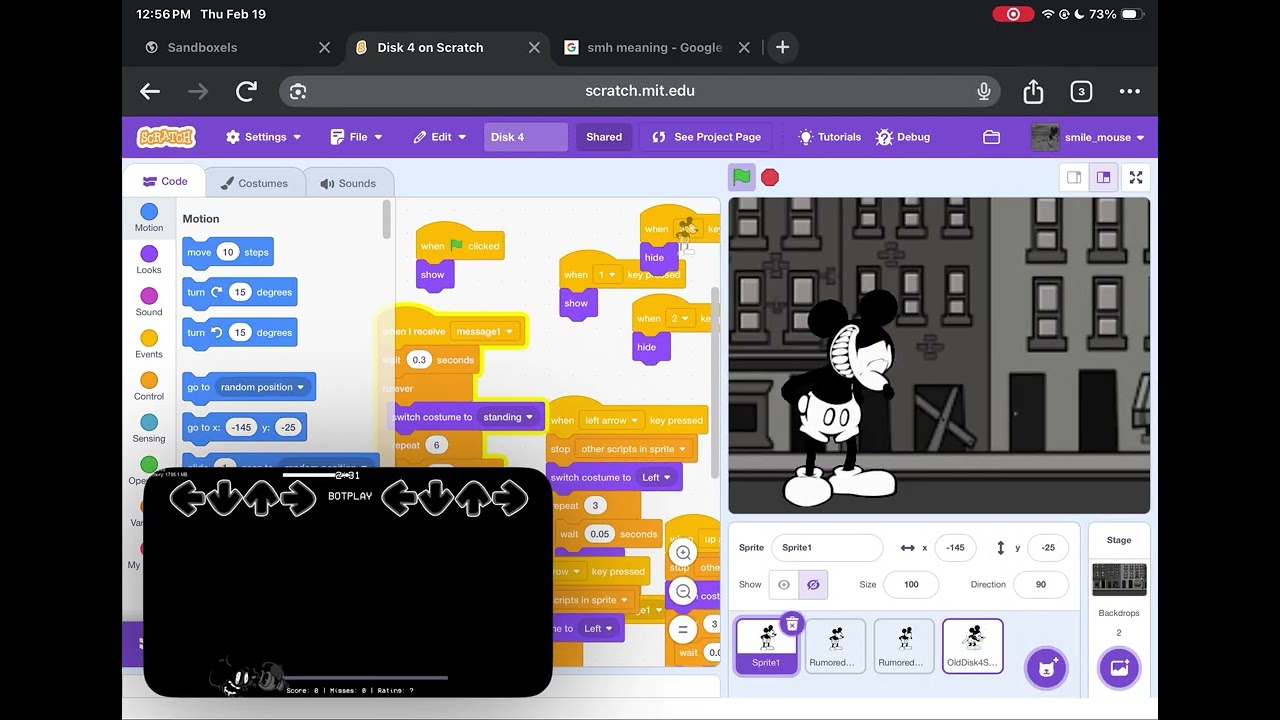
Task: Open the standing costume dropdown
Action: pyautogui.click(x=508, y=417)
